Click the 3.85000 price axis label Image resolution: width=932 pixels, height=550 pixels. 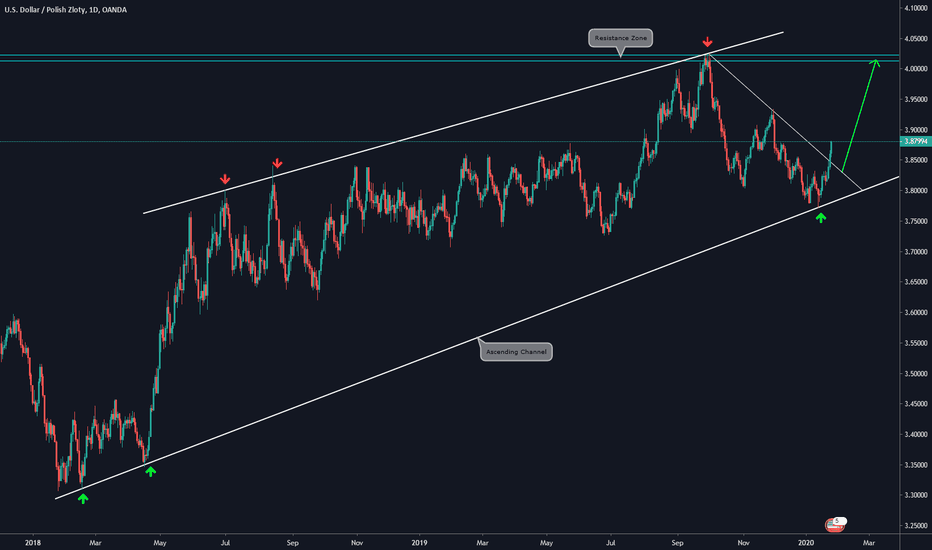[x=916, y=160]
